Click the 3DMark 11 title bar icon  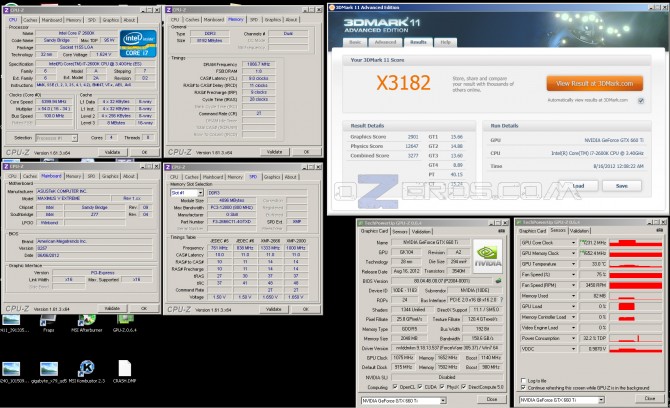(x=332, y=7)
